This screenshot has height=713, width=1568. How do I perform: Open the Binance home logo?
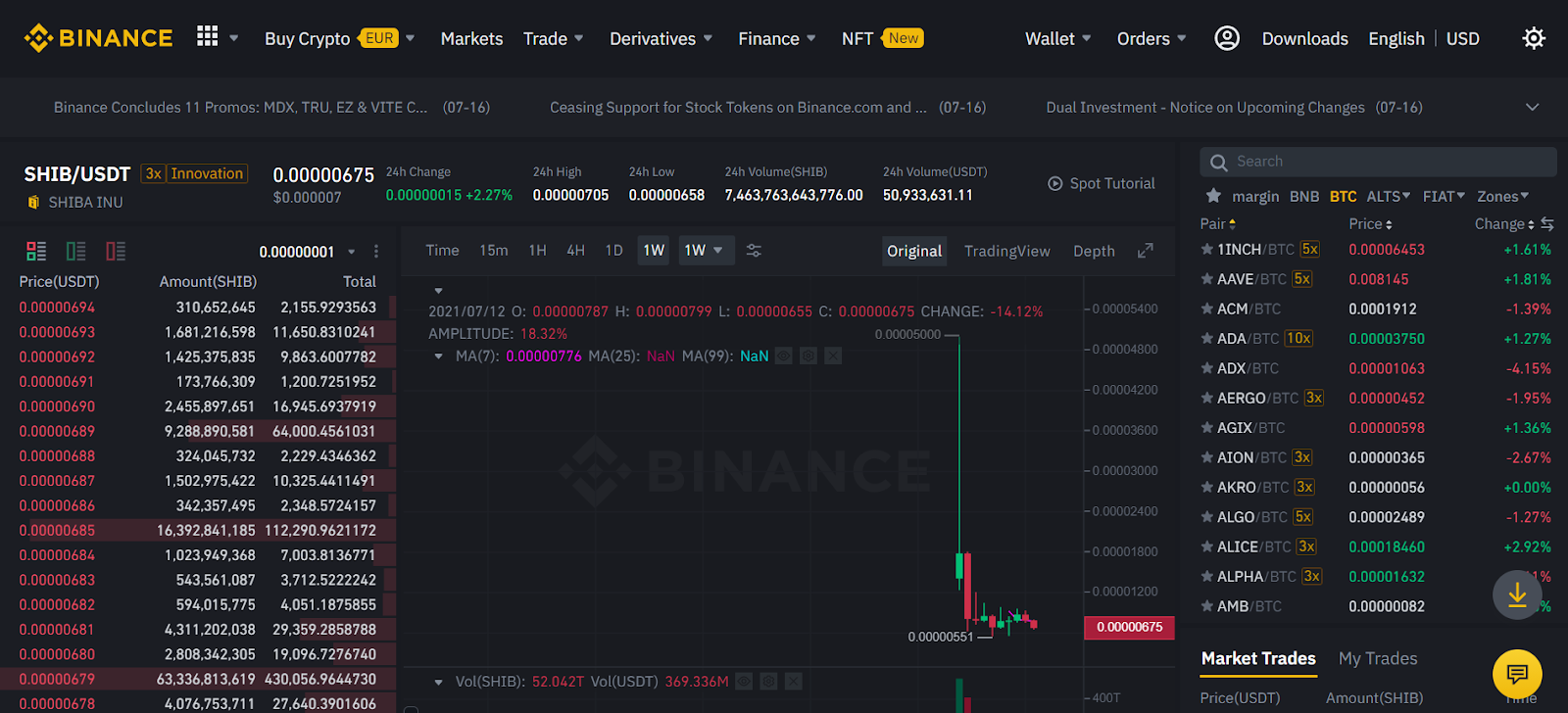(x=98, y=38)
